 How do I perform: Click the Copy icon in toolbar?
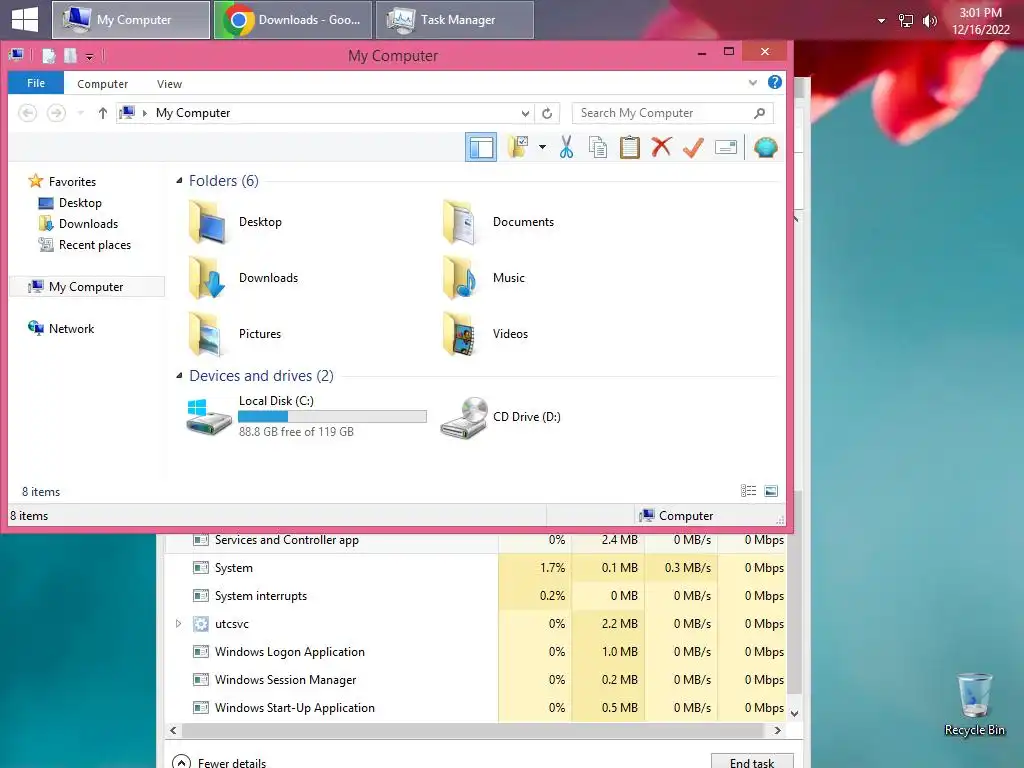tap(598, 147)
